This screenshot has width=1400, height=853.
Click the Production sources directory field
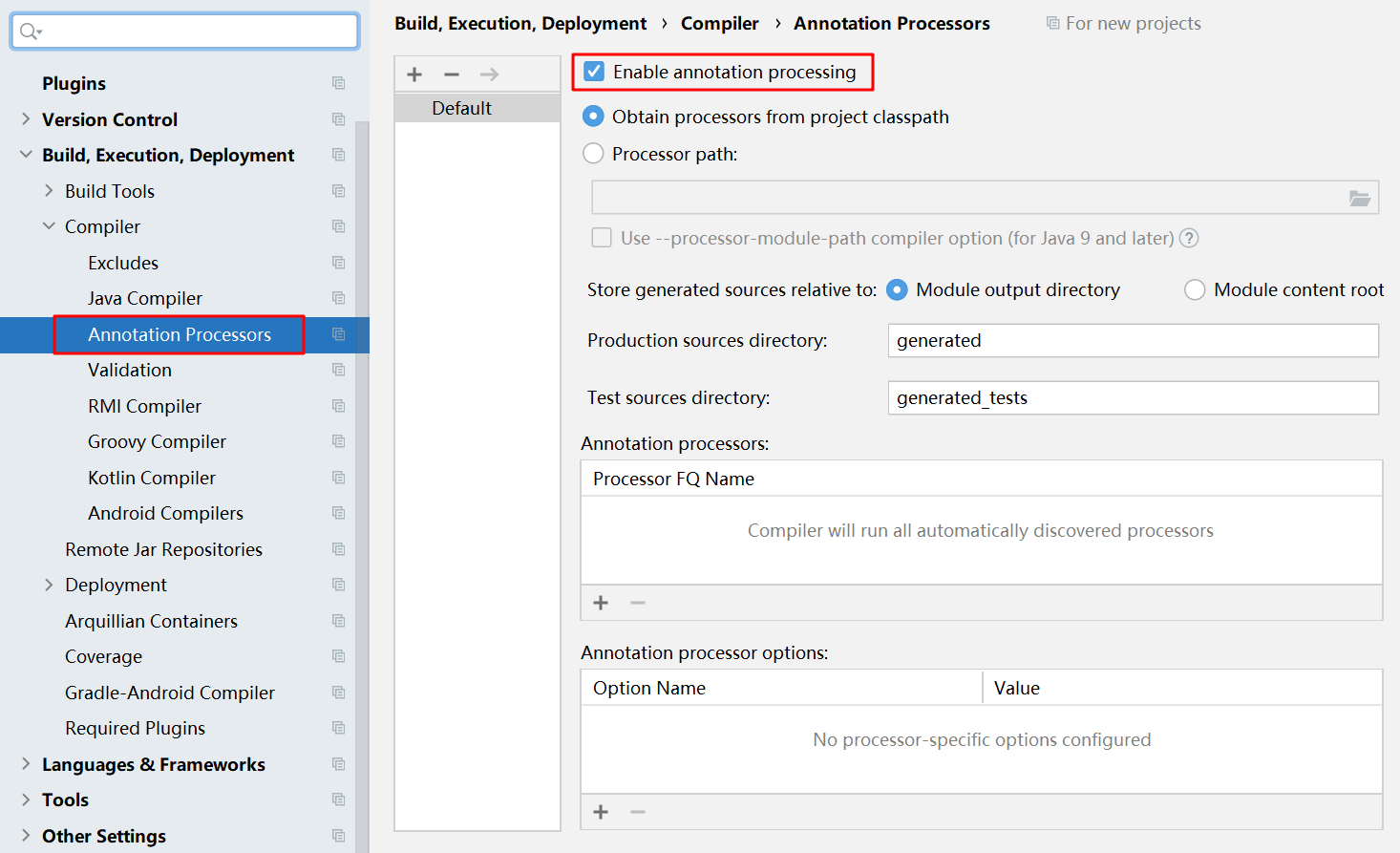(x=1133, y=341)
